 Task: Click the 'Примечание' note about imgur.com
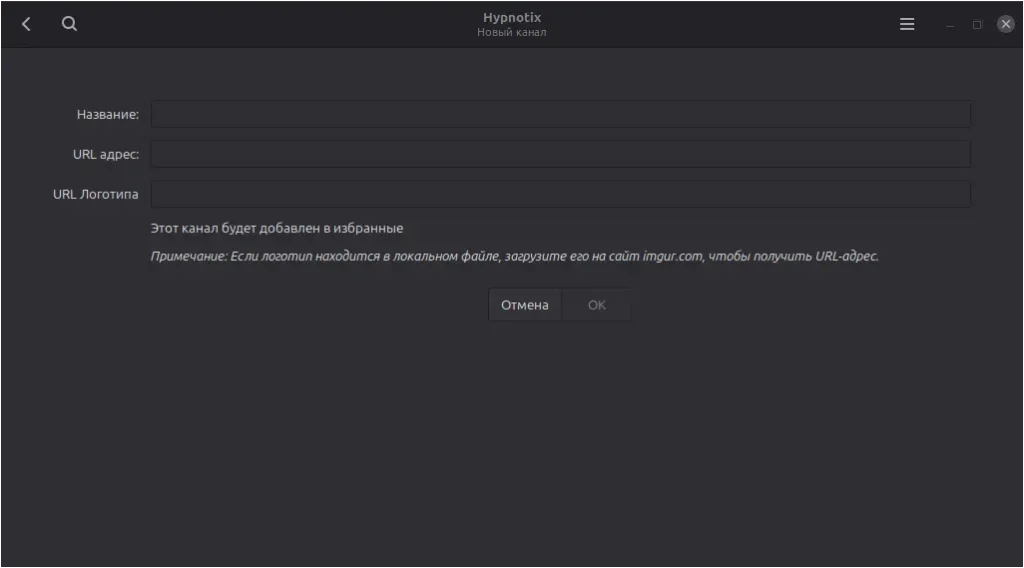click(515, 256)
